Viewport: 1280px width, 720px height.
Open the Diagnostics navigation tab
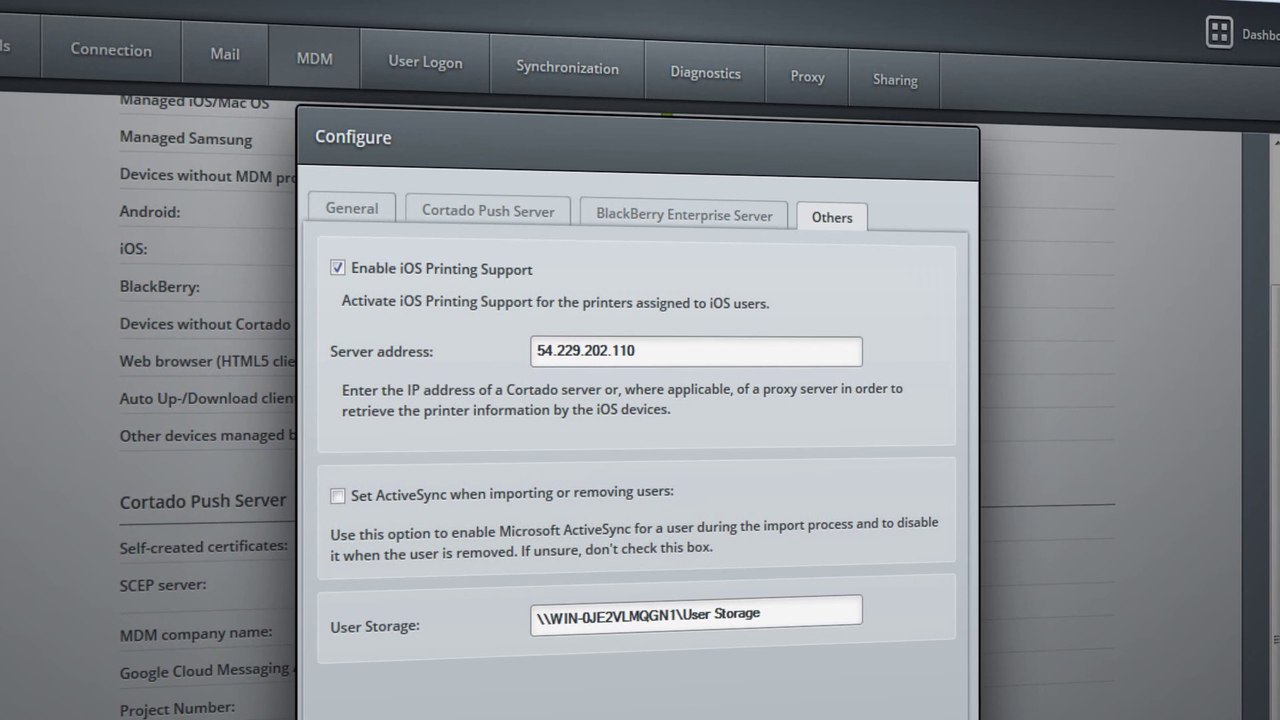pos(705,73)
